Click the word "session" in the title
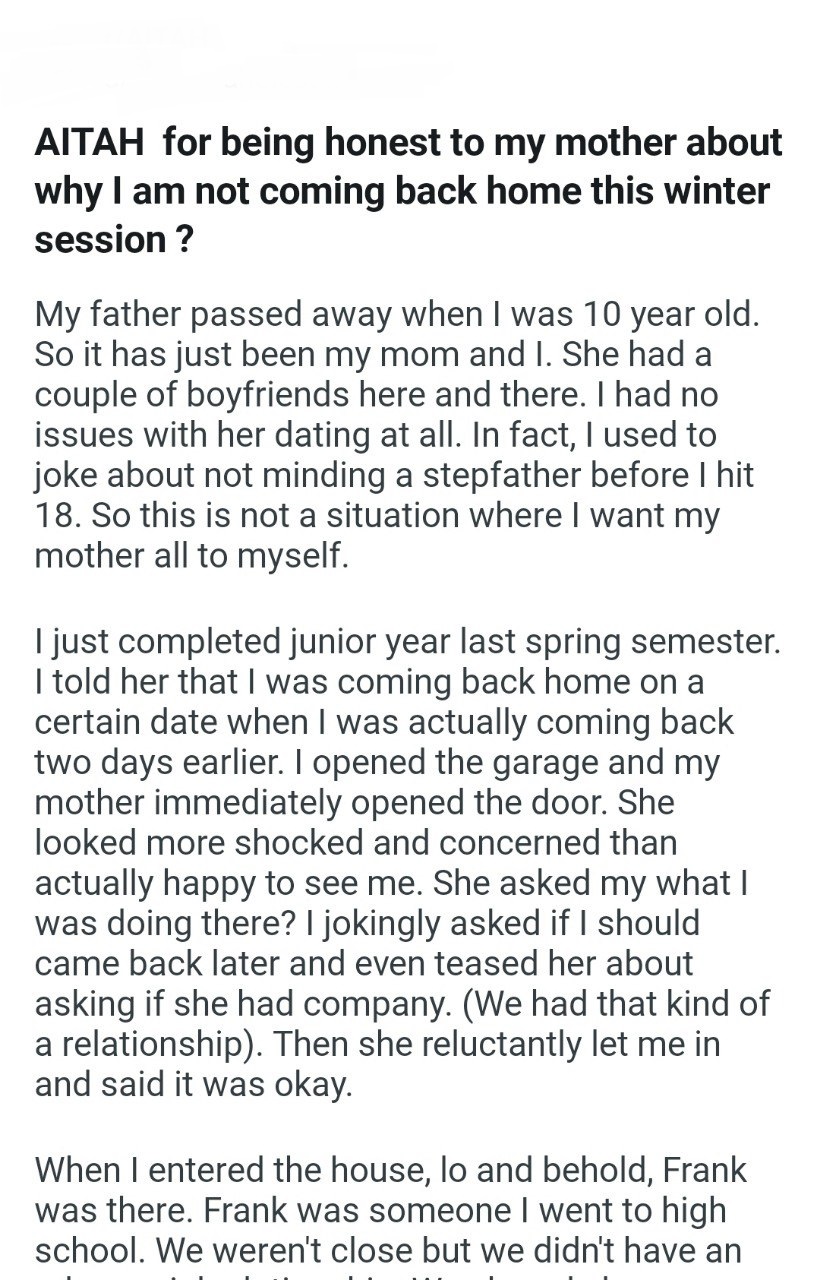The width and height of the screenshot is (820, 1280). point(101,239)
